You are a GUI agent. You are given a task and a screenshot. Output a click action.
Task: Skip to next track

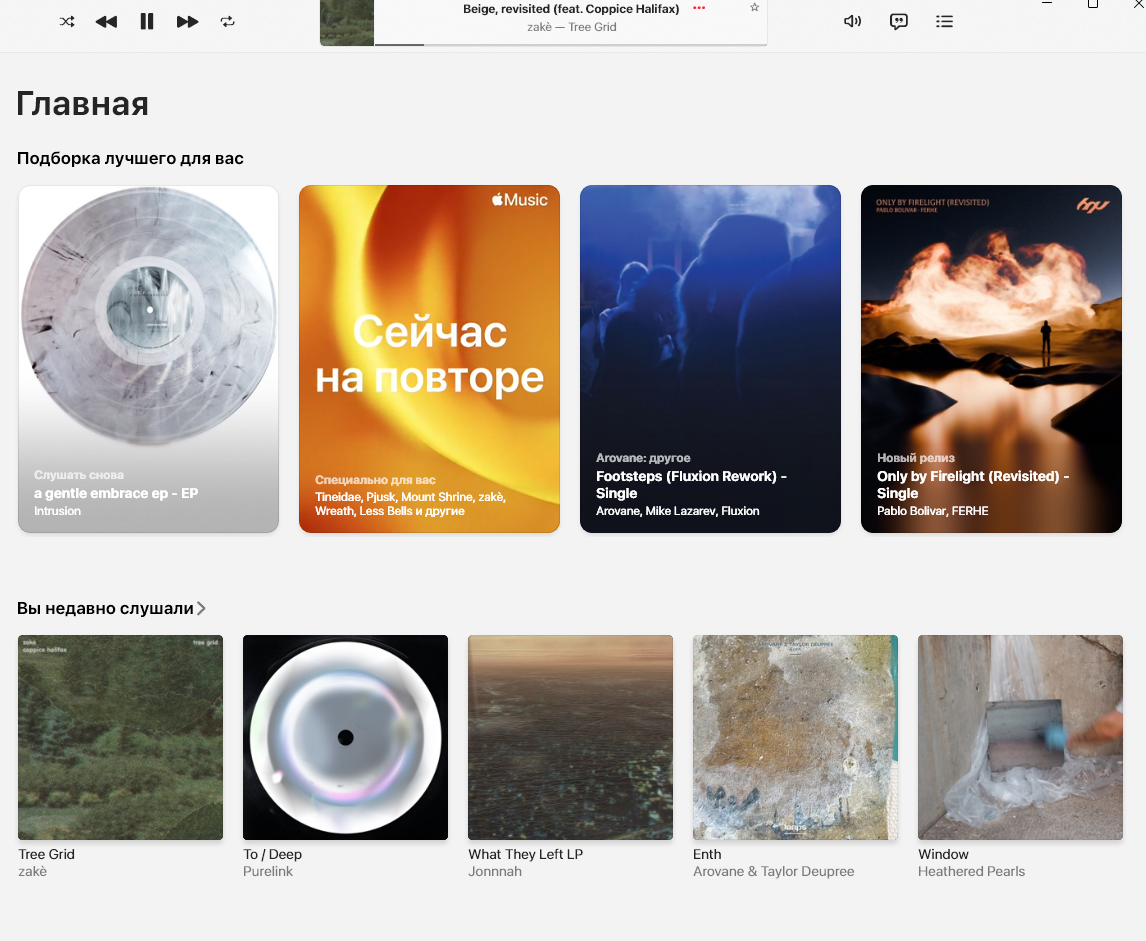pos(187,21)
